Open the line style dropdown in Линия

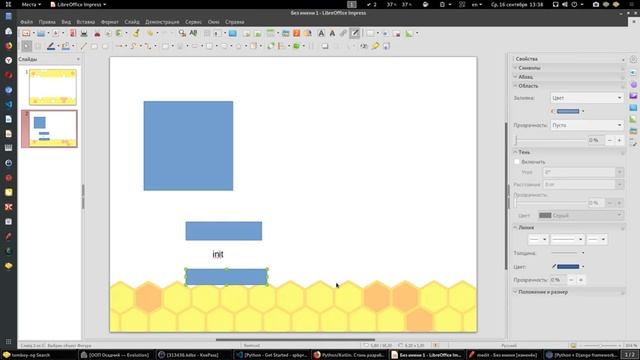[567, 239]
